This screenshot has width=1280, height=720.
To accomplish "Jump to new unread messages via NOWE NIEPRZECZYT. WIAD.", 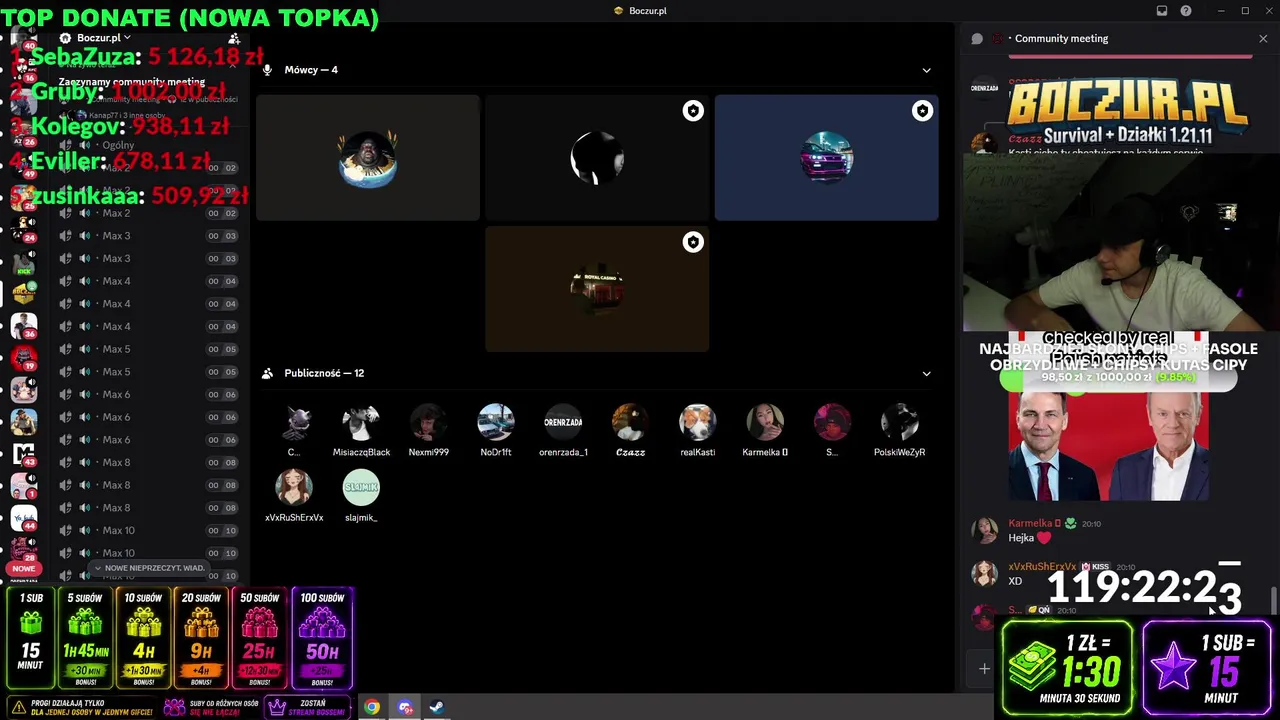I will (149, 568).
